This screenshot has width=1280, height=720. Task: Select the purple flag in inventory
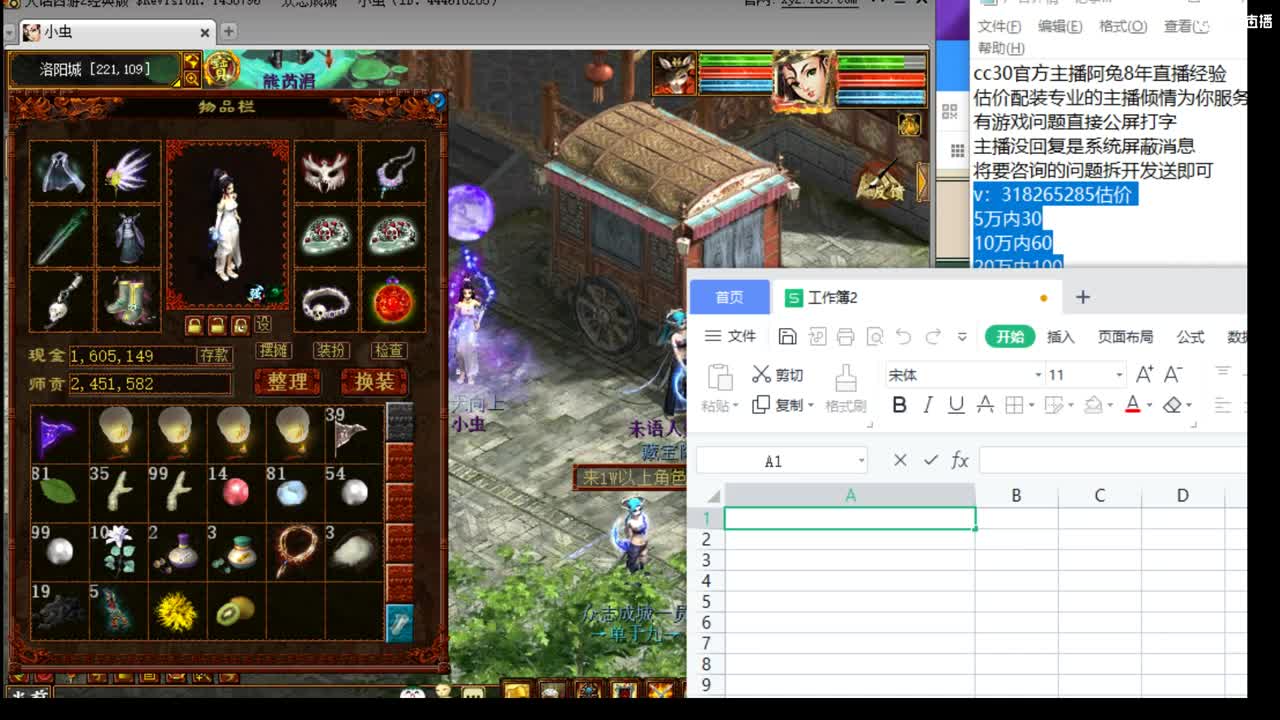click(x=59, y=433)
